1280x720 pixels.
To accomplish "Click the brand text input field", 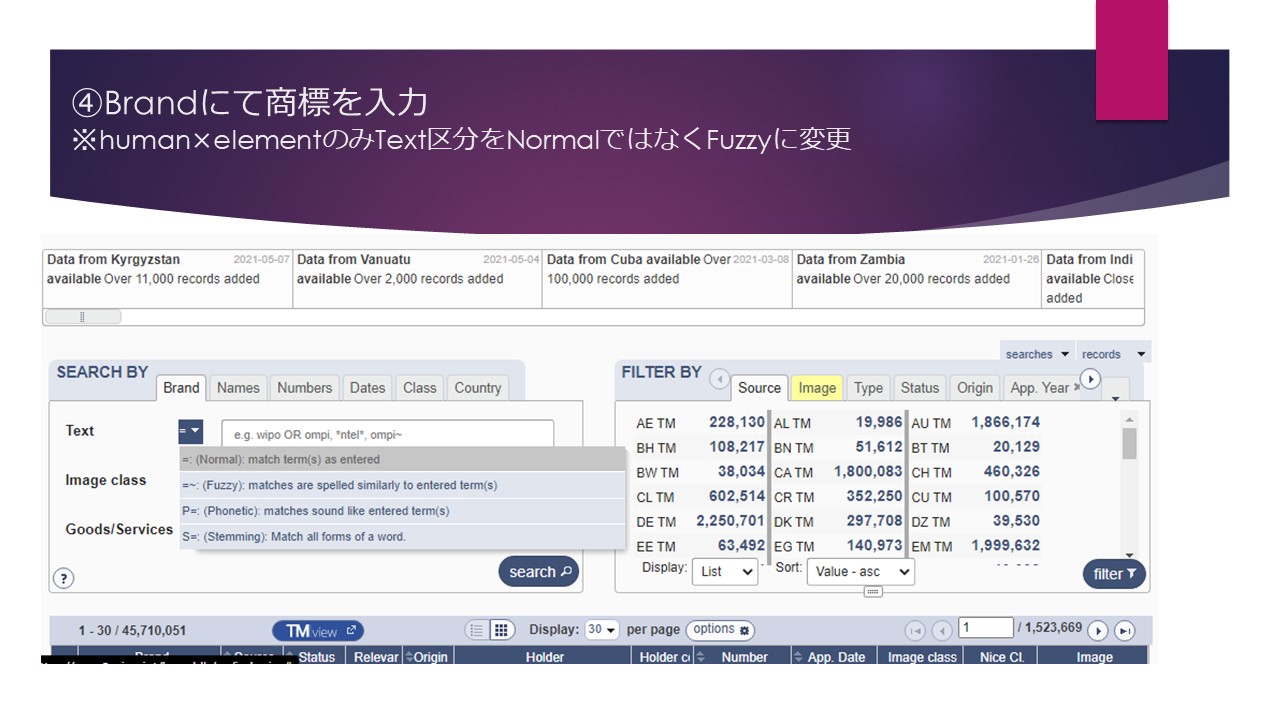I will coord(387,435).
